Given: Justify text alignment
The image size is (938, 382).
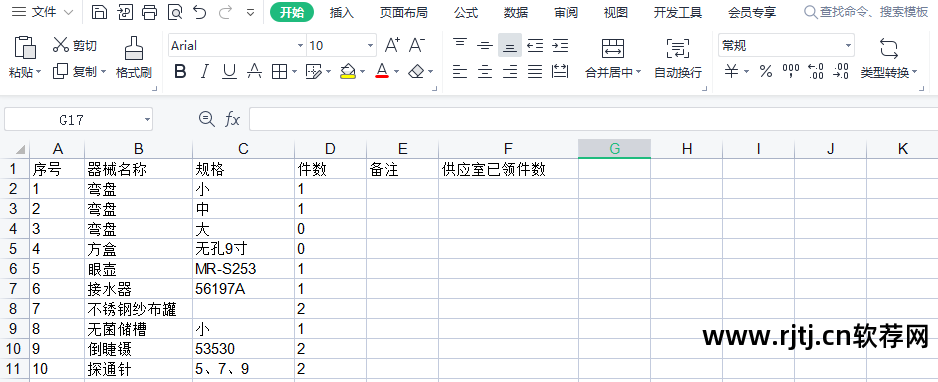Looking at the screenshot, I should [535, 72].
